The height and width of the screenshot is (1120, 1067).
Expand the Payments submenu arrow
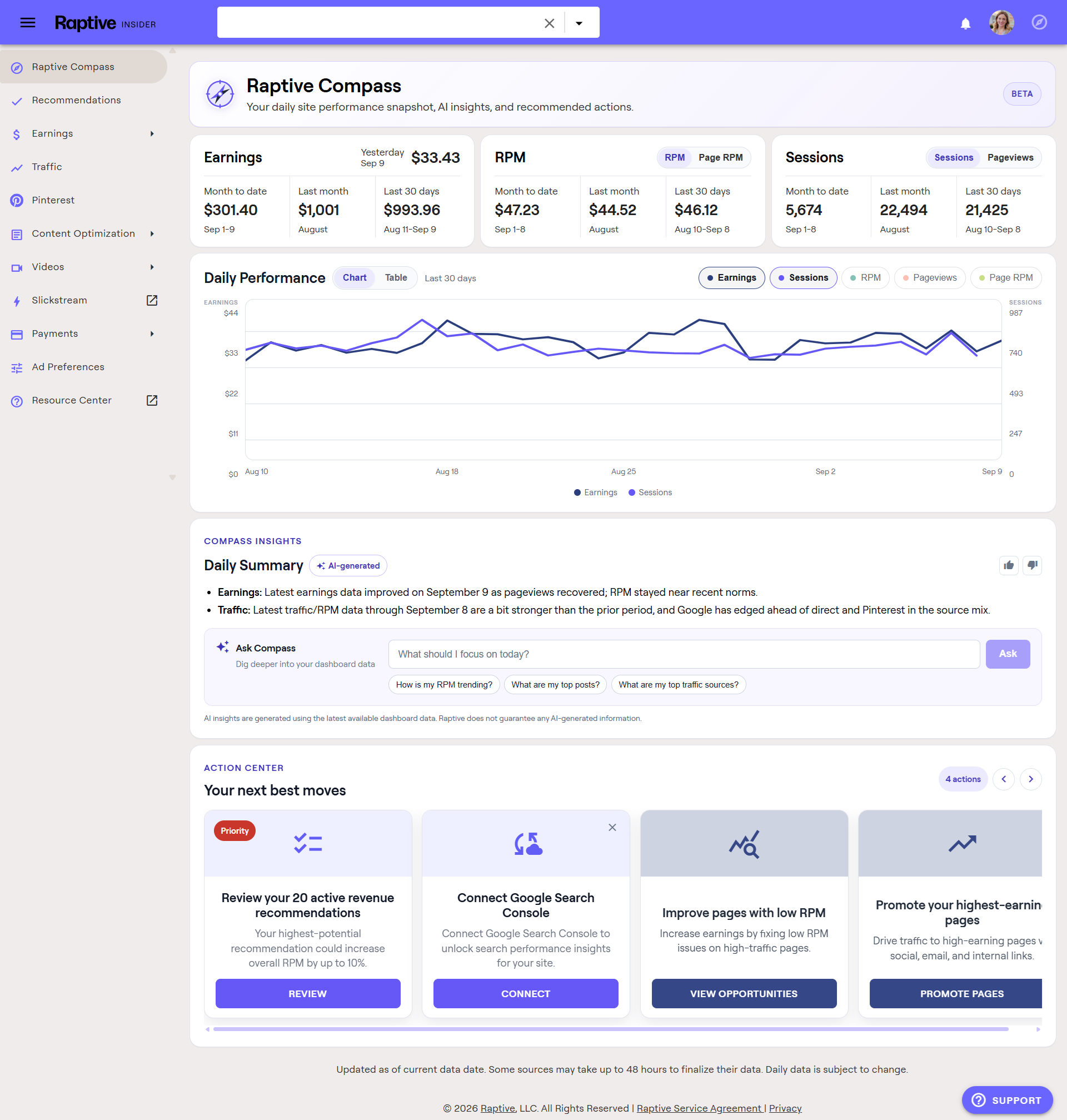pos(152,334)
